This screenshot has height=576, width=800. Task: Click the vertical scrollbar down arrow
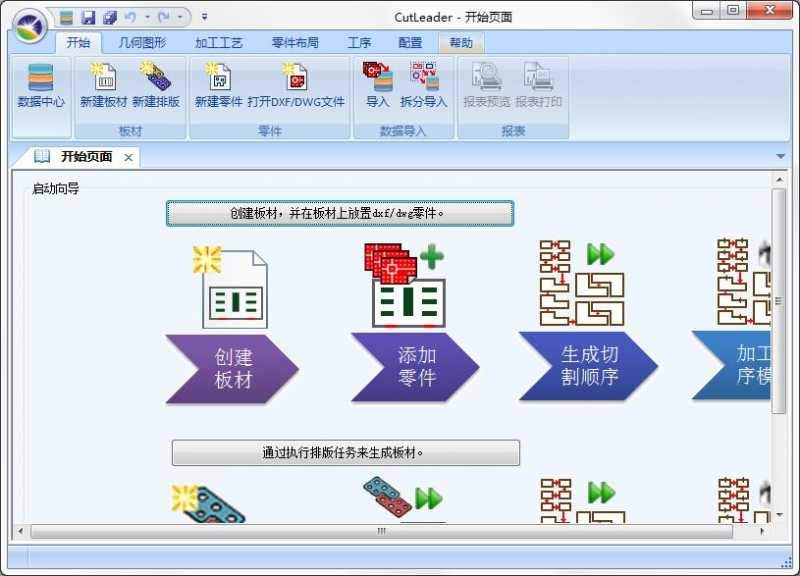tap(779, 515)
